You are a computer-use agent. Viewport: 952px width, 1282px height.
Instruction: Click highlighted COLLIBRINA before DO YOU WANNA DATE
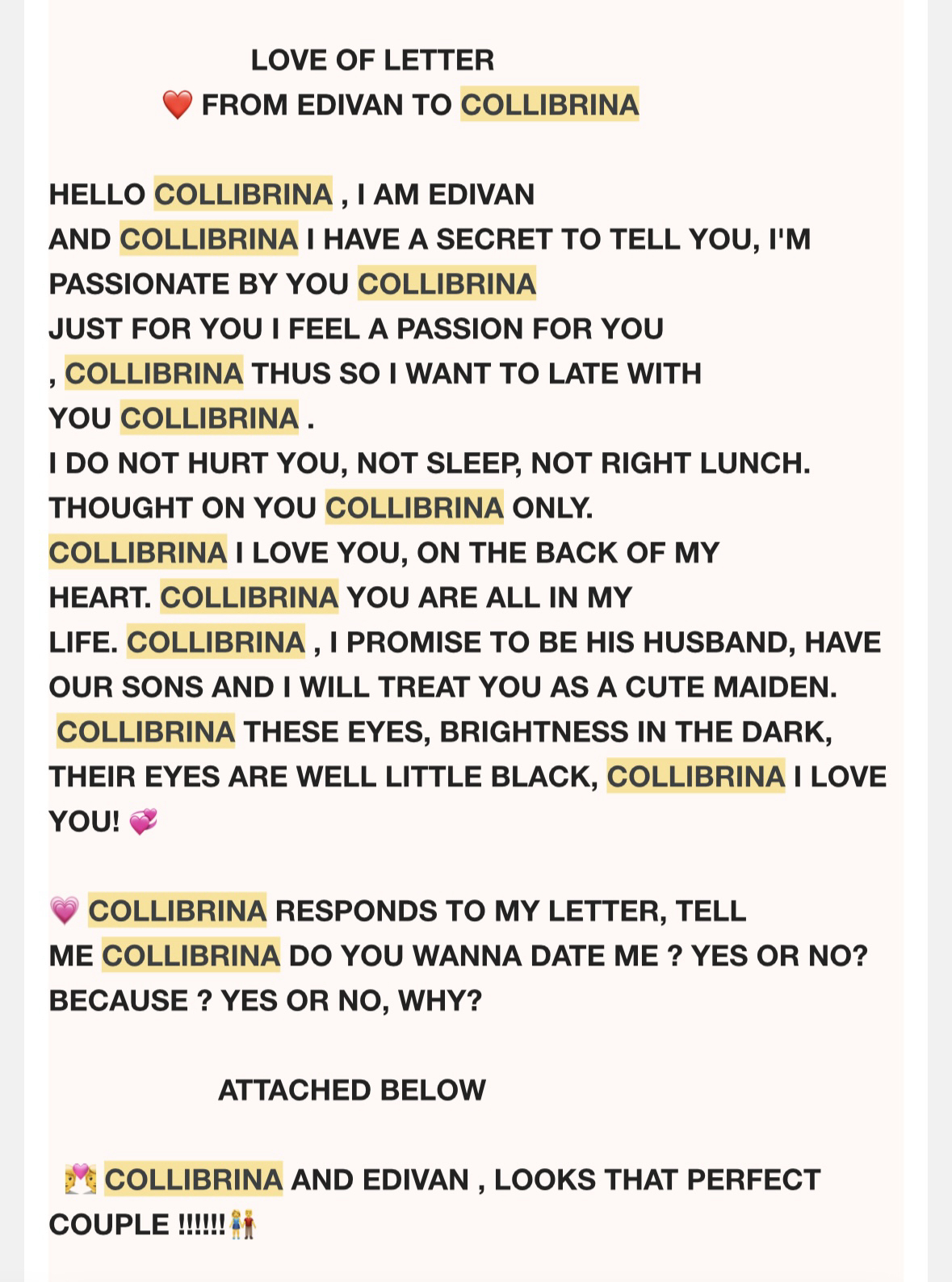[x=191, y=956]
